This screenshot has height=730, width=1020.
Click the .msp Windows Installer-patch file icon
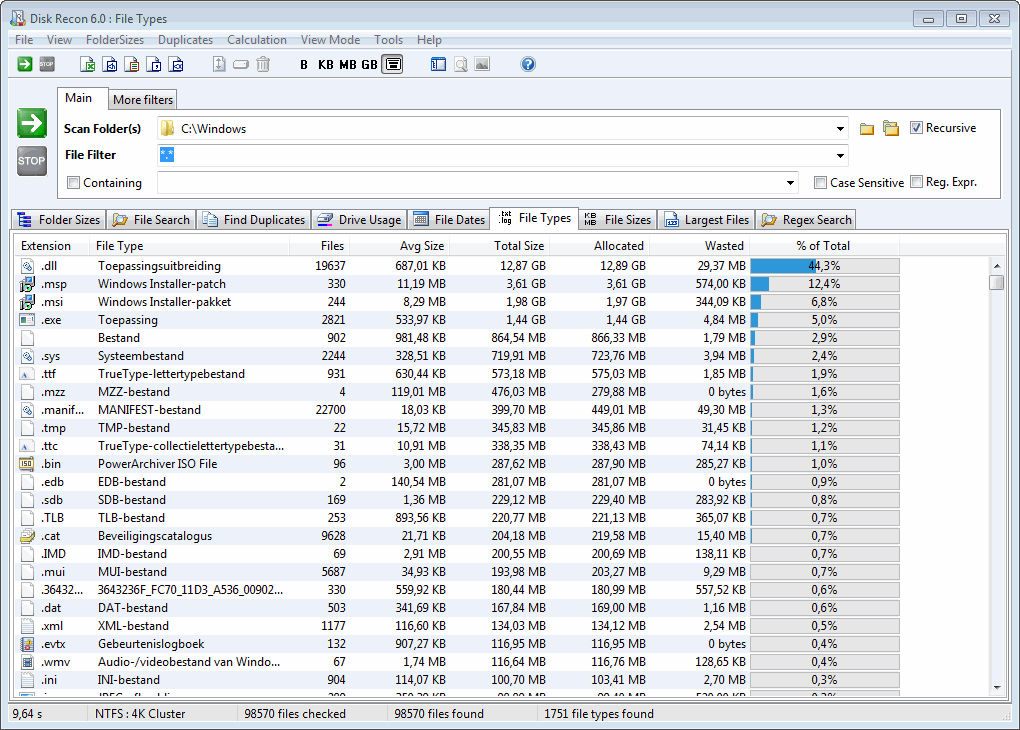click(27, 284)
